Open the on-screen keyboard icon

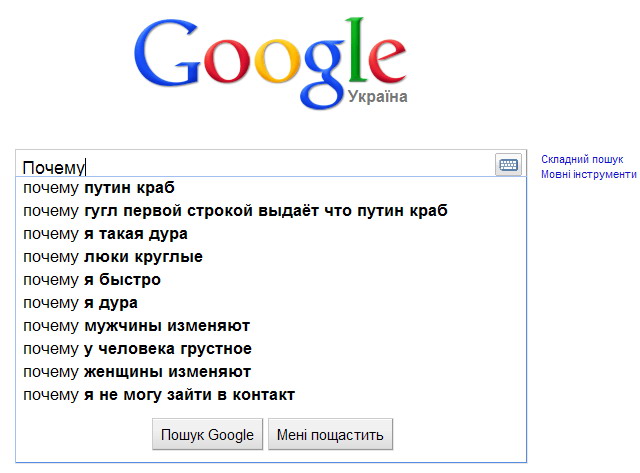pos(507,165)
